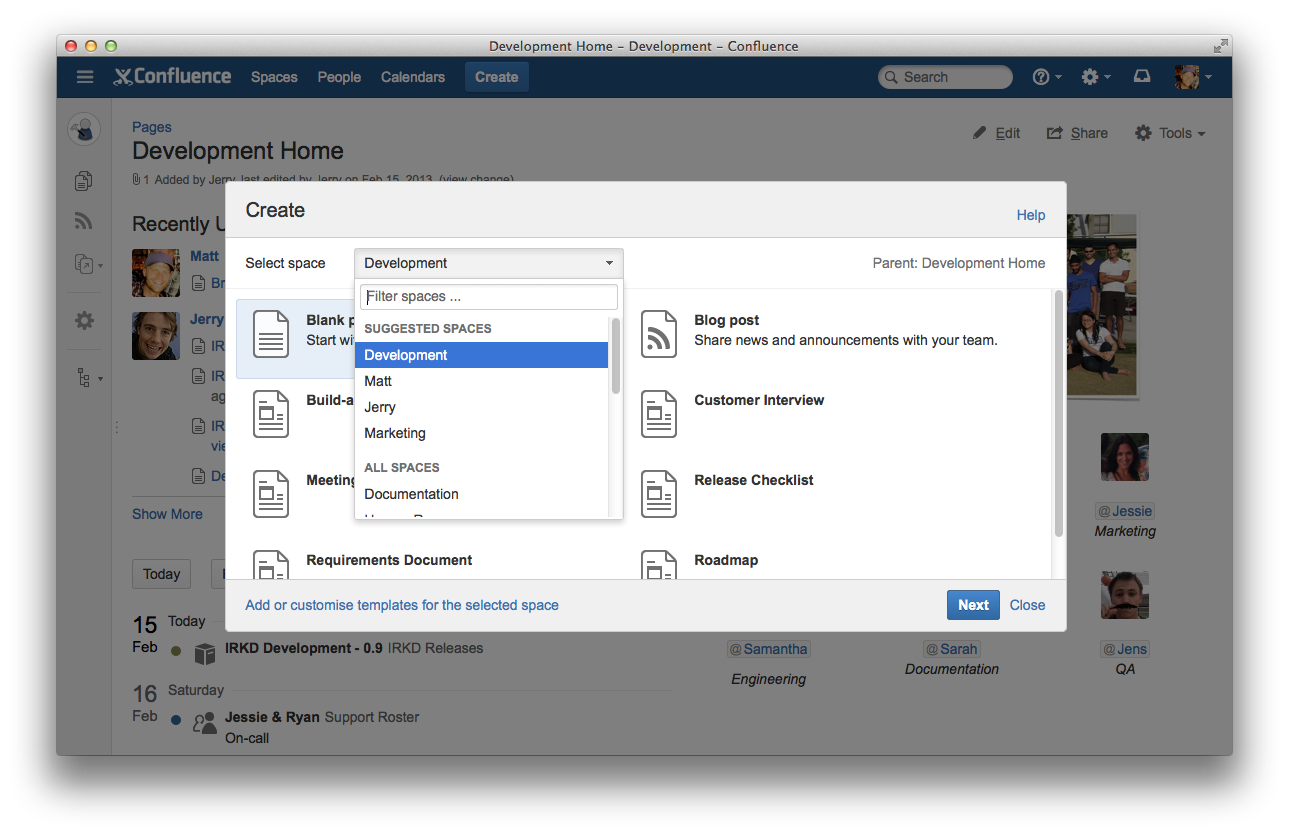Screen dimensions: 1289x834
Task: Open the notifications tray icon
Action: 1142,77
